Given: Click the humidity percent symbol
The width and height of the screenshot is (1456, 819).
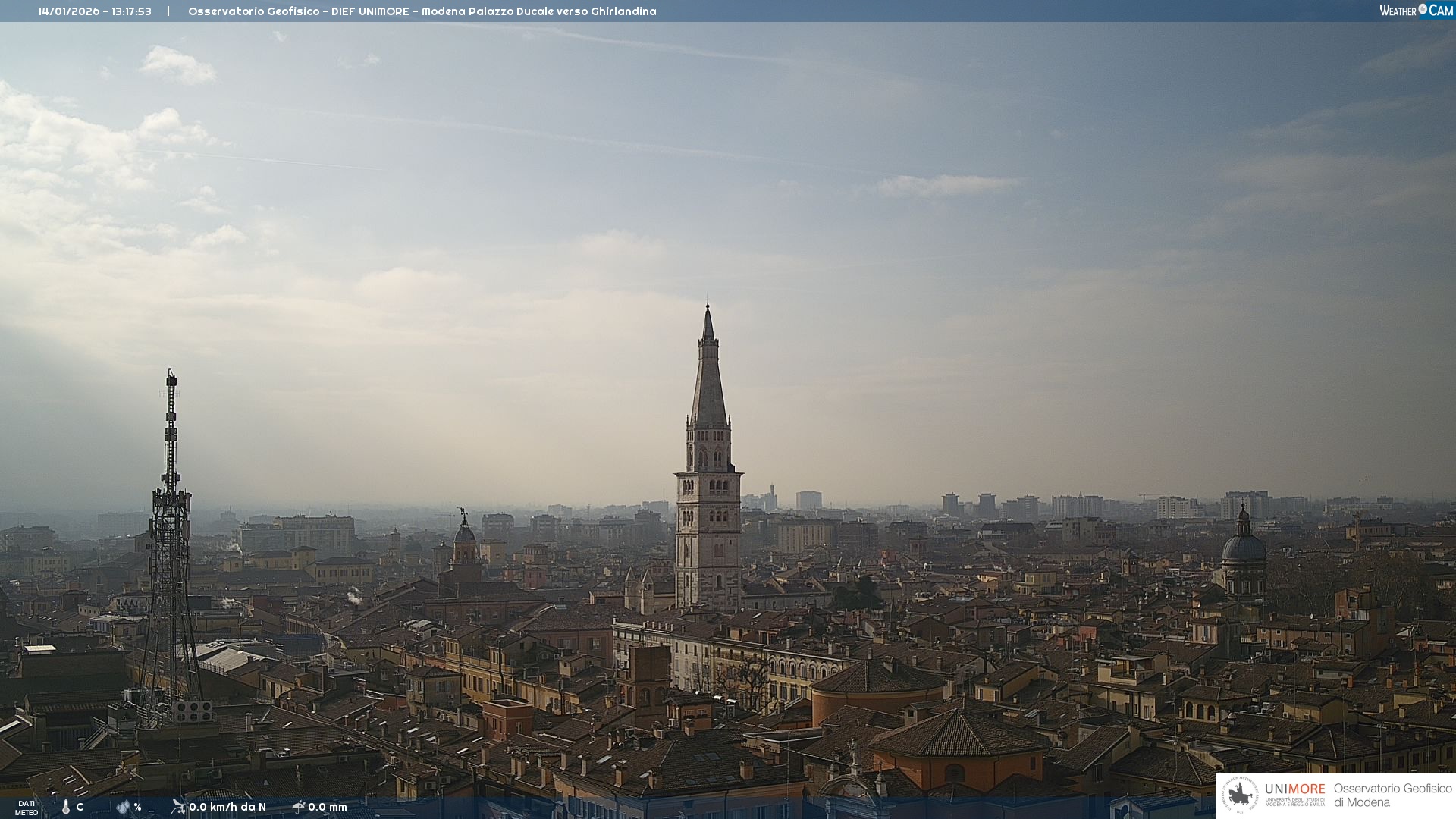Looking at the screenshot, I should (x=138, y=807).
